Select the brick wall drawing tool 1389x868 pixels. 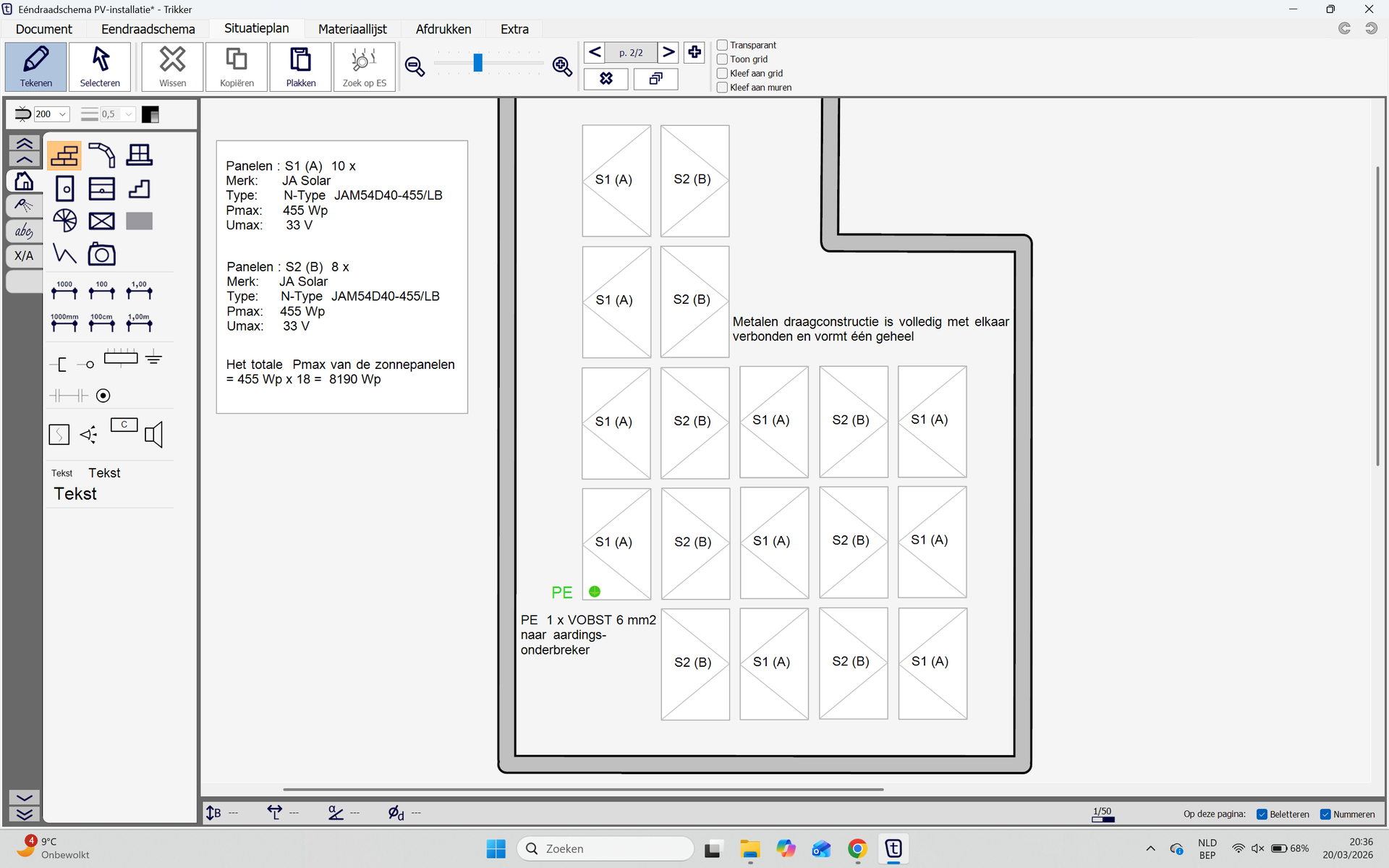click(x=64, y=156)
